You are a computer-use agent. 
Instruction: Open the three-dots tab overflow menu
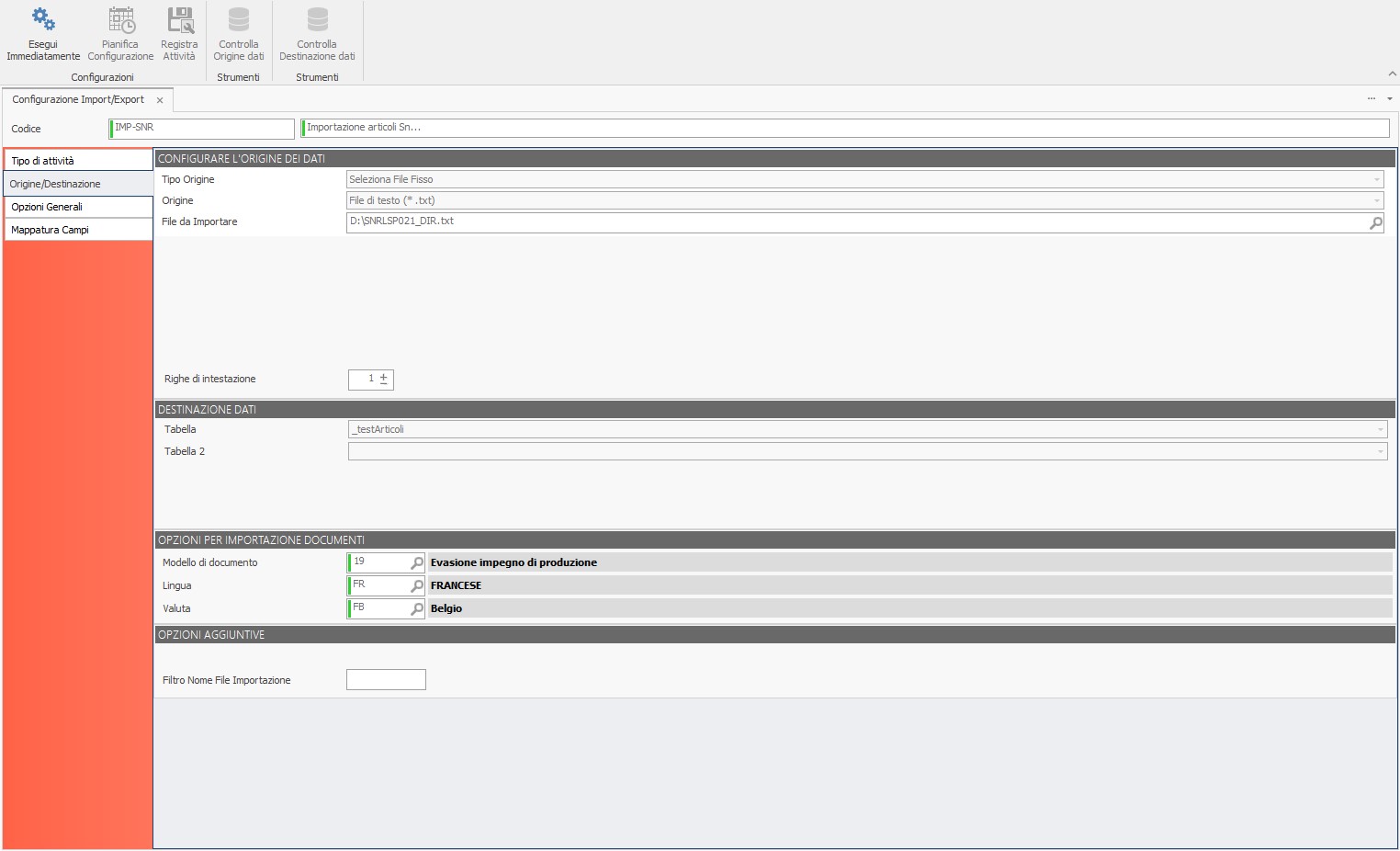(1372, 98)
